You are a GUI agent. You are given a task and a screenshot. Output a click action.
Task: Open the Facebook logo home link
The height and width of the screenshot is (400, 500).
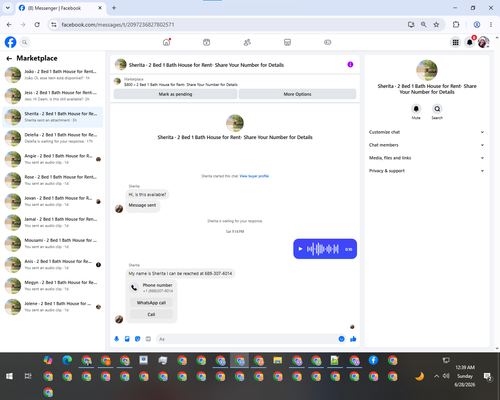10,42
